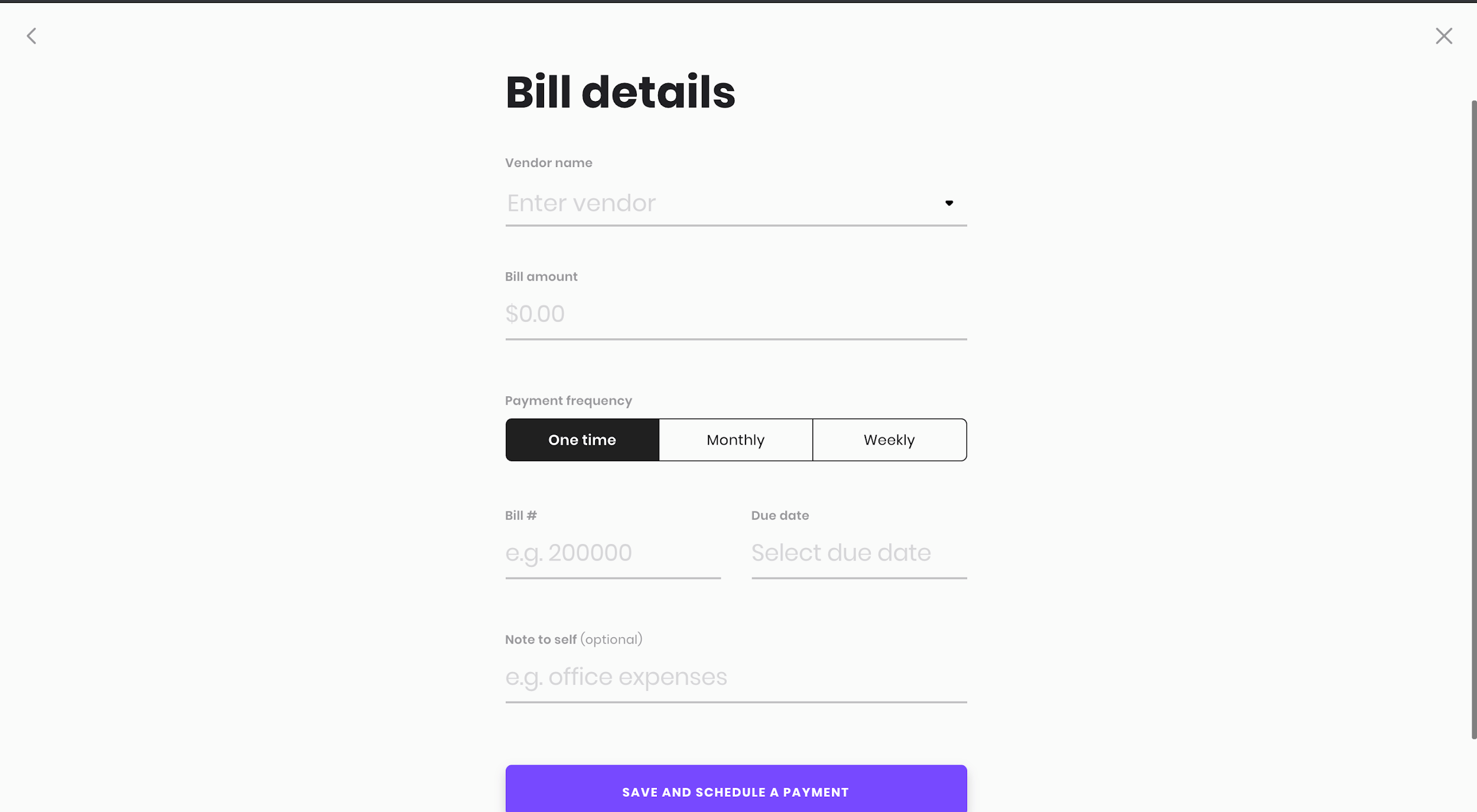Open the vendor dropdown chevron
Viewport: 1477px width, 812px height.
click(949, 203)
